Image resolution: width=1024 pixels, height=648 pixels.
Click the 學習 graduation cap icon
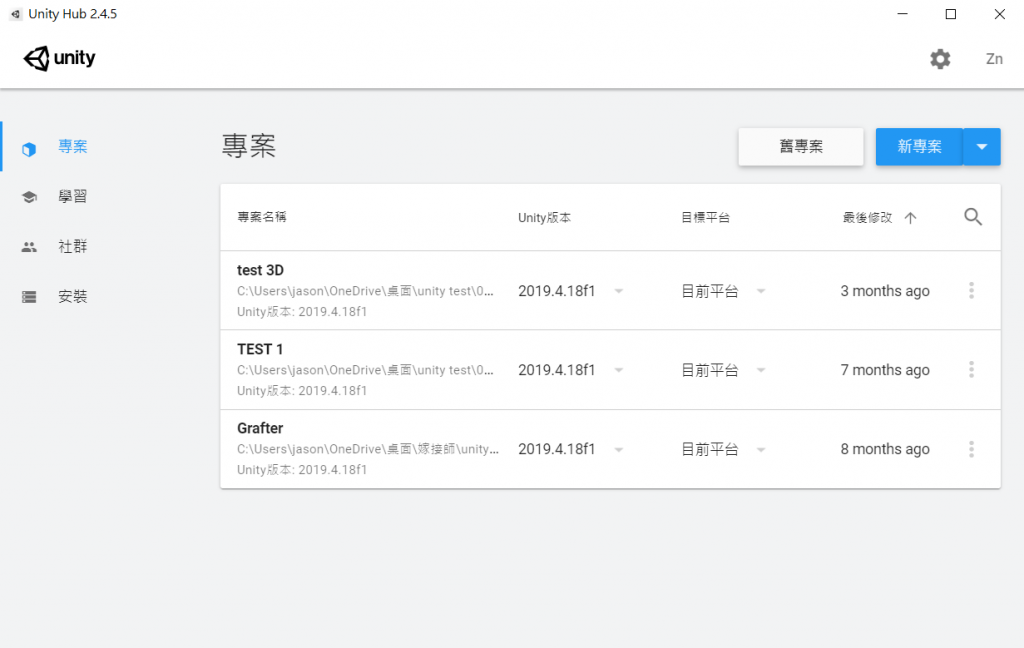[x=29, y=197]
